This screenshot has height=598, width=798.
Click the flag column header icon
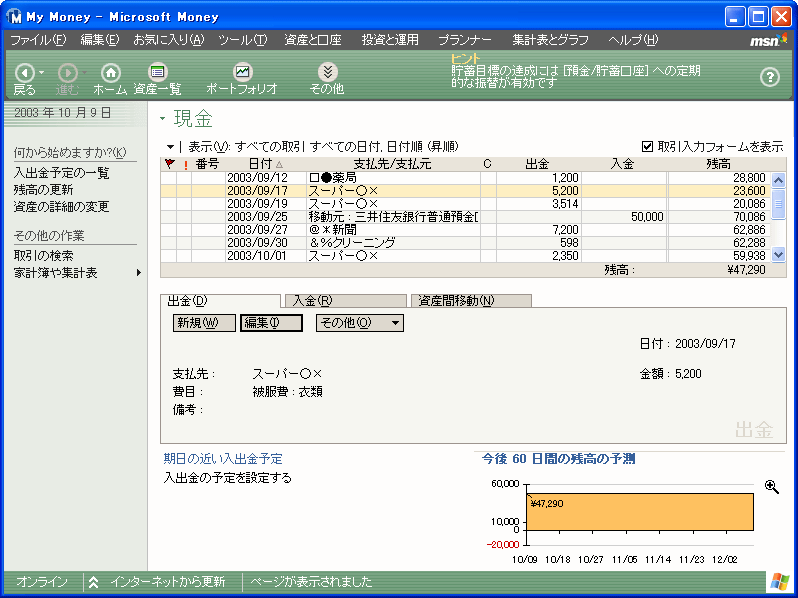pyautogui.click(x=169, y=164)
